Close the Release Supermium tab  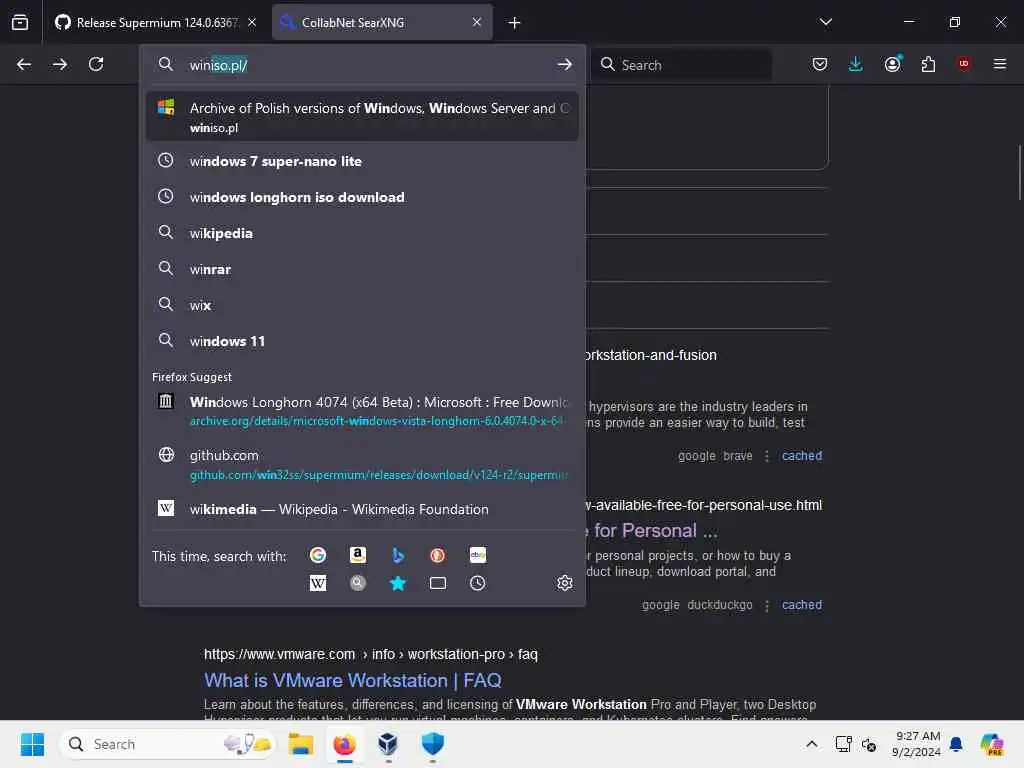[252, 22]
